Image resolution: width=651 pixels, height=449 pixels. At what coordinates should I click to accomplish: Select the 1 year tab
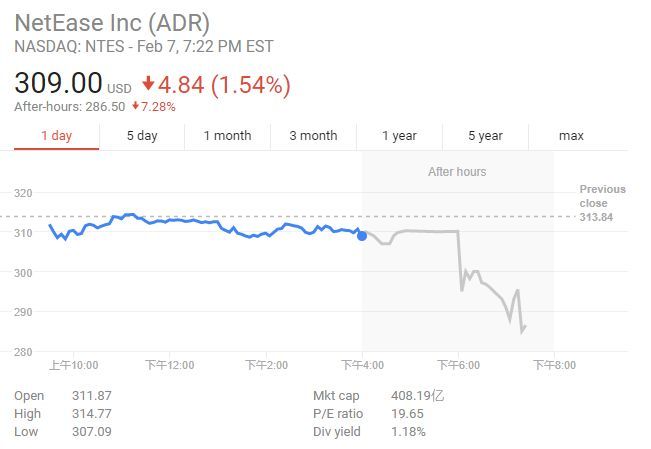pos(399,136)
